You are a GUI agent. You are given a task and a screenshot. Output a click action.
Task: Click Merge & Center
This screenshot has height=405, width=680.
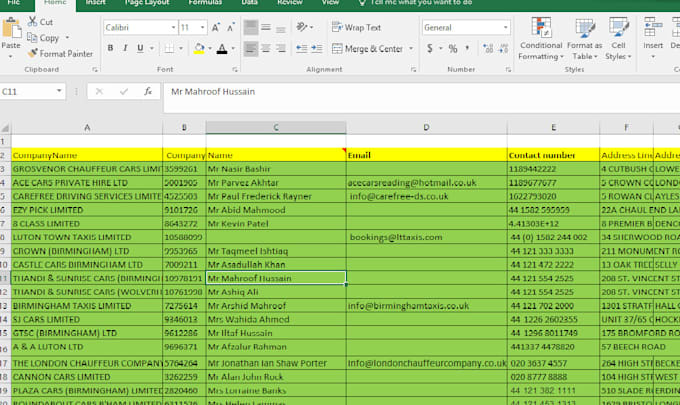(x=368, y=49)
